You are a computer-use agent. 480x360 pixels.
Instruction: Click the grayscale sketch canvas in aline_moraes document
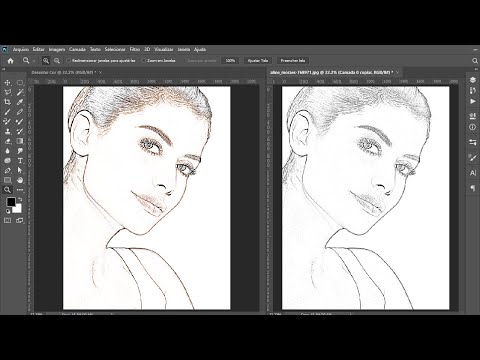pos(366,198)
